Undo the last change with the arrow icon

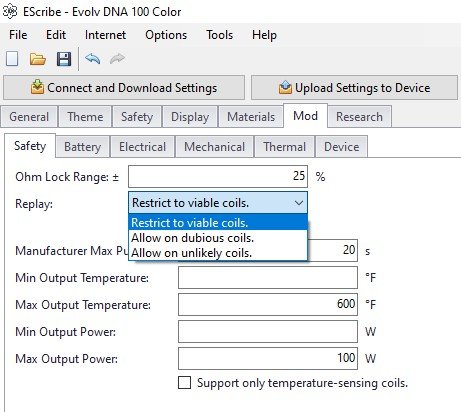tap(93, 59)
